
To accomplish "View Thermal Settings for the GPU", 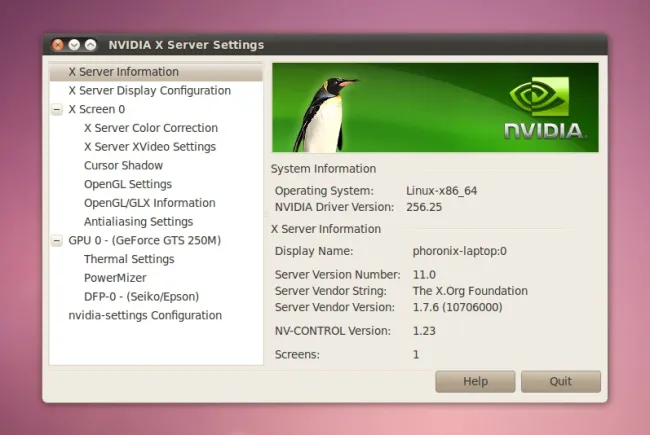I will pyautogui.click(x=127, y=260).
